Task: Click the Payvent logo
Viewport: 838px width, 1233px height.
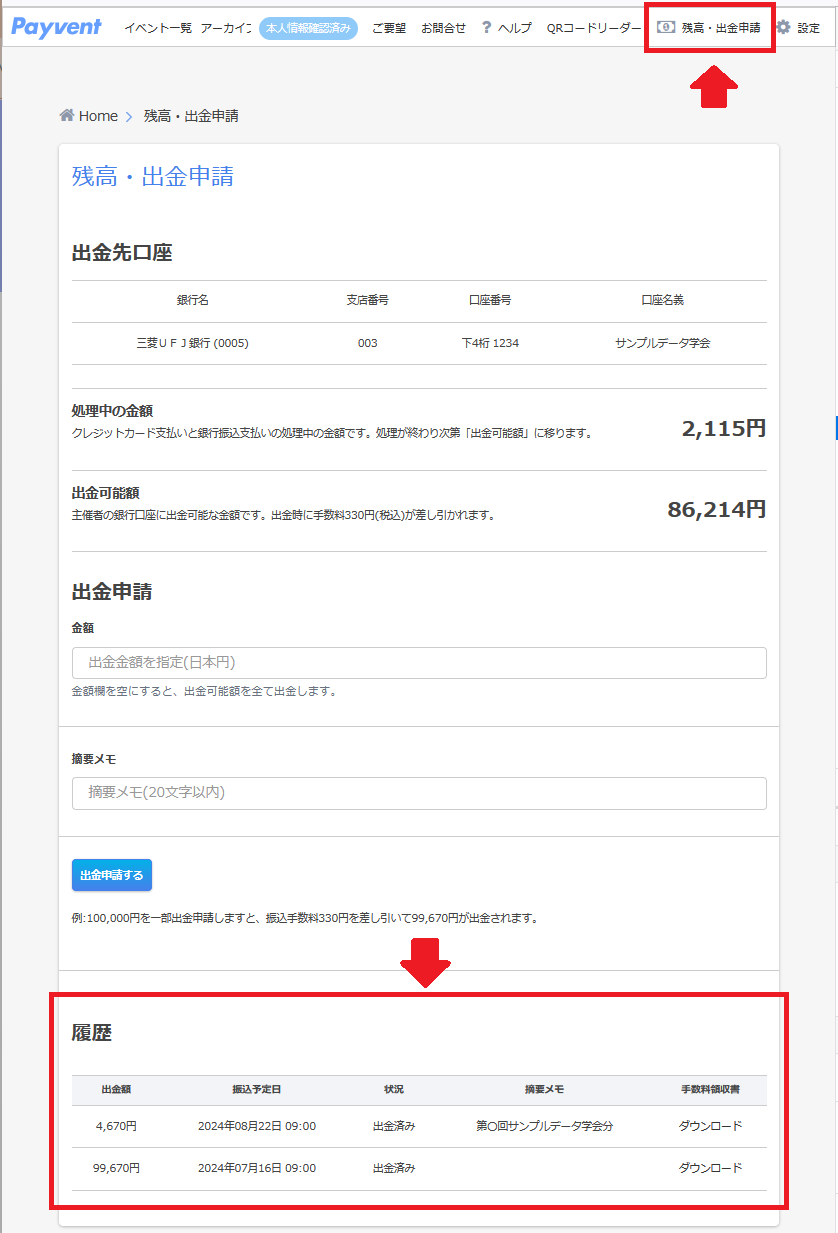Action: (x=56, y=27)
